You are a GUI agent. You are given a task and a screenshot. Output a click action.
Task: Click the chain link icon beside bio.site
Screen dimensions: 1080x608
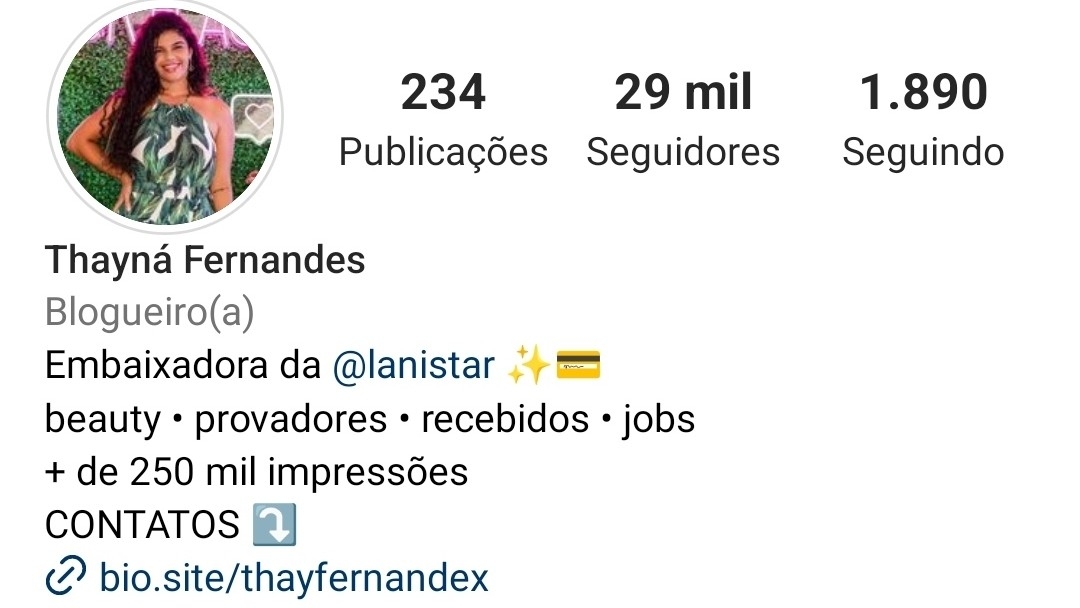click(x=65, y=576)
